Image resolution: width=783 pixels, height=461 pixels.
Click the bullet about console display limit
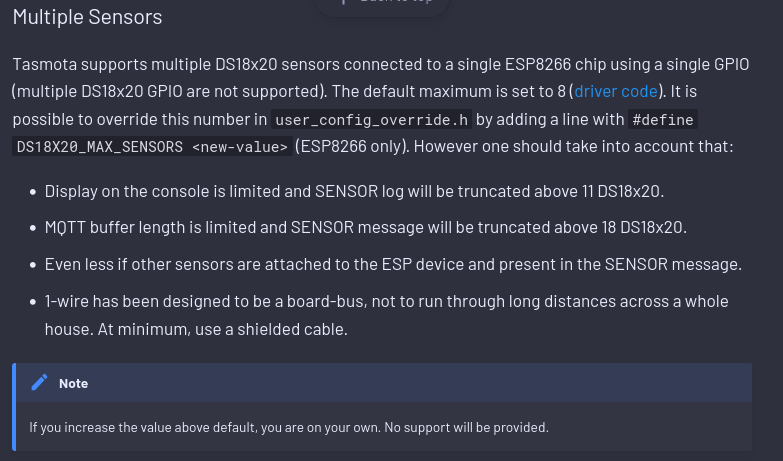coord(354,191)
